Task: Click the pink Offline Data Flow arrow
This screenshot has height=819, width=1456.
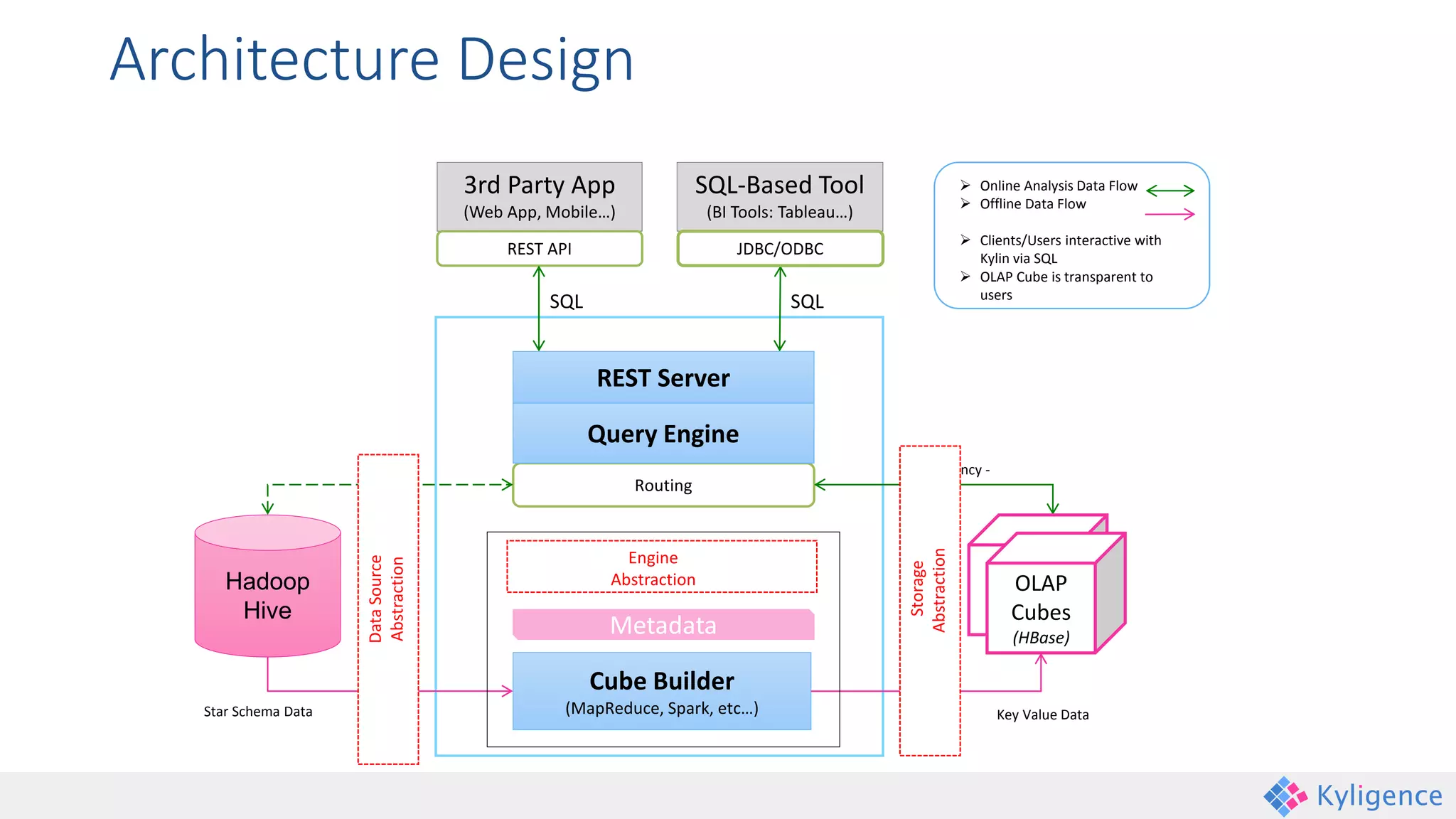Action: [1170, 214]
